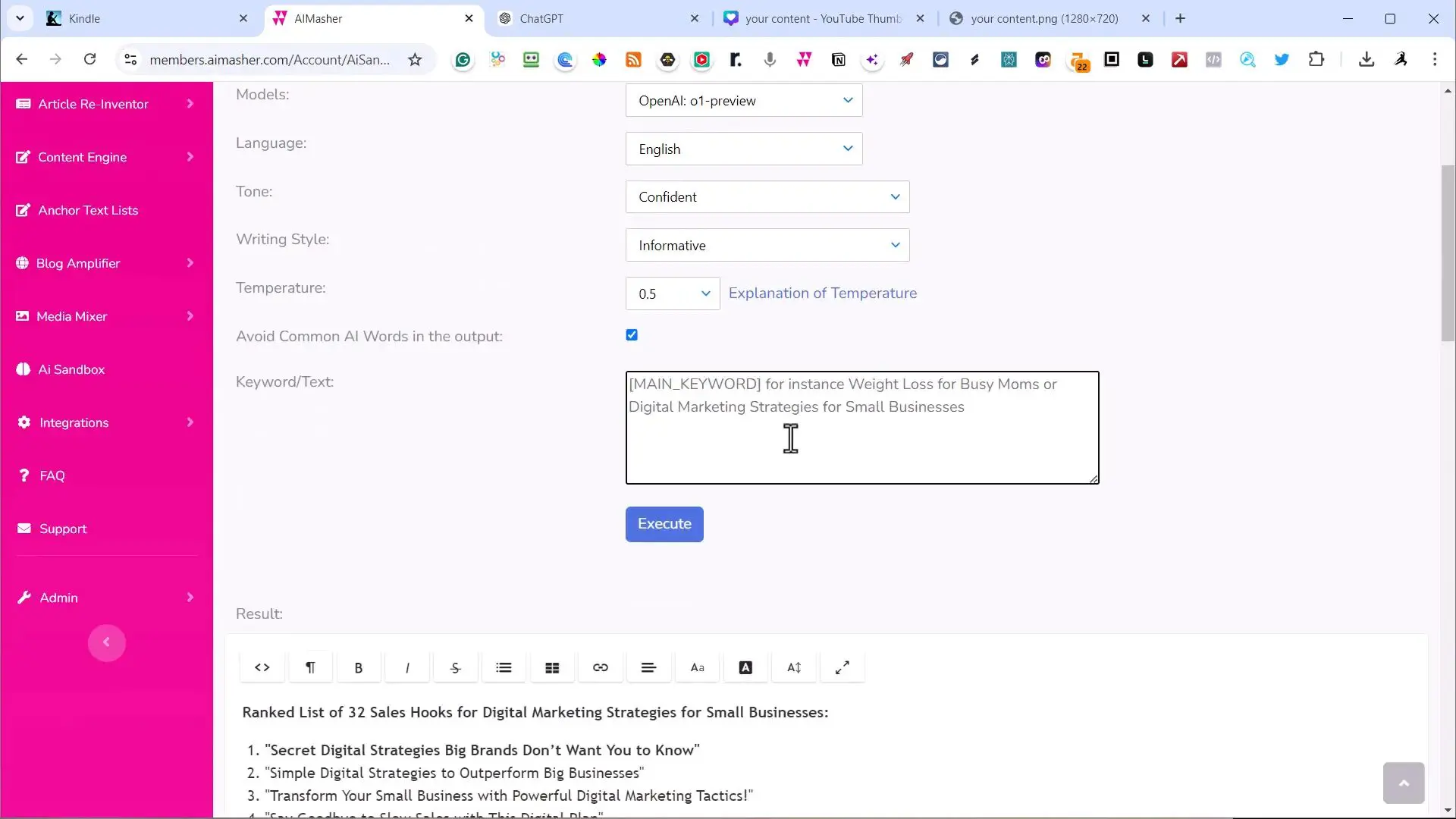Click into the Keyword/Text textarea
This screenshot has width=1456, height=819.
click(x=862, y=428)
